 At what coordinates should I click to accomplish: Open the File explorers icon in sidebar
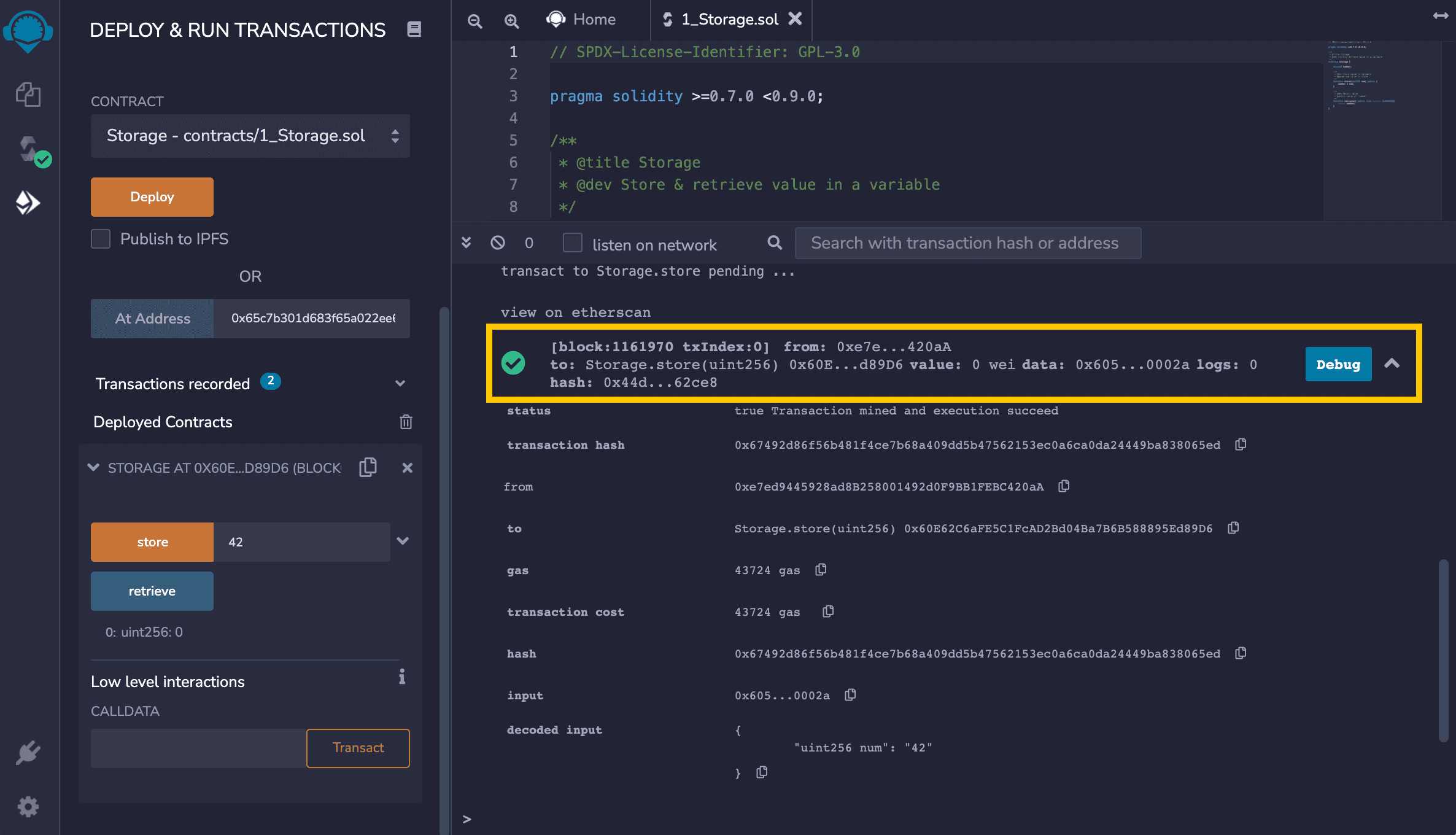[x=28, y=95]
